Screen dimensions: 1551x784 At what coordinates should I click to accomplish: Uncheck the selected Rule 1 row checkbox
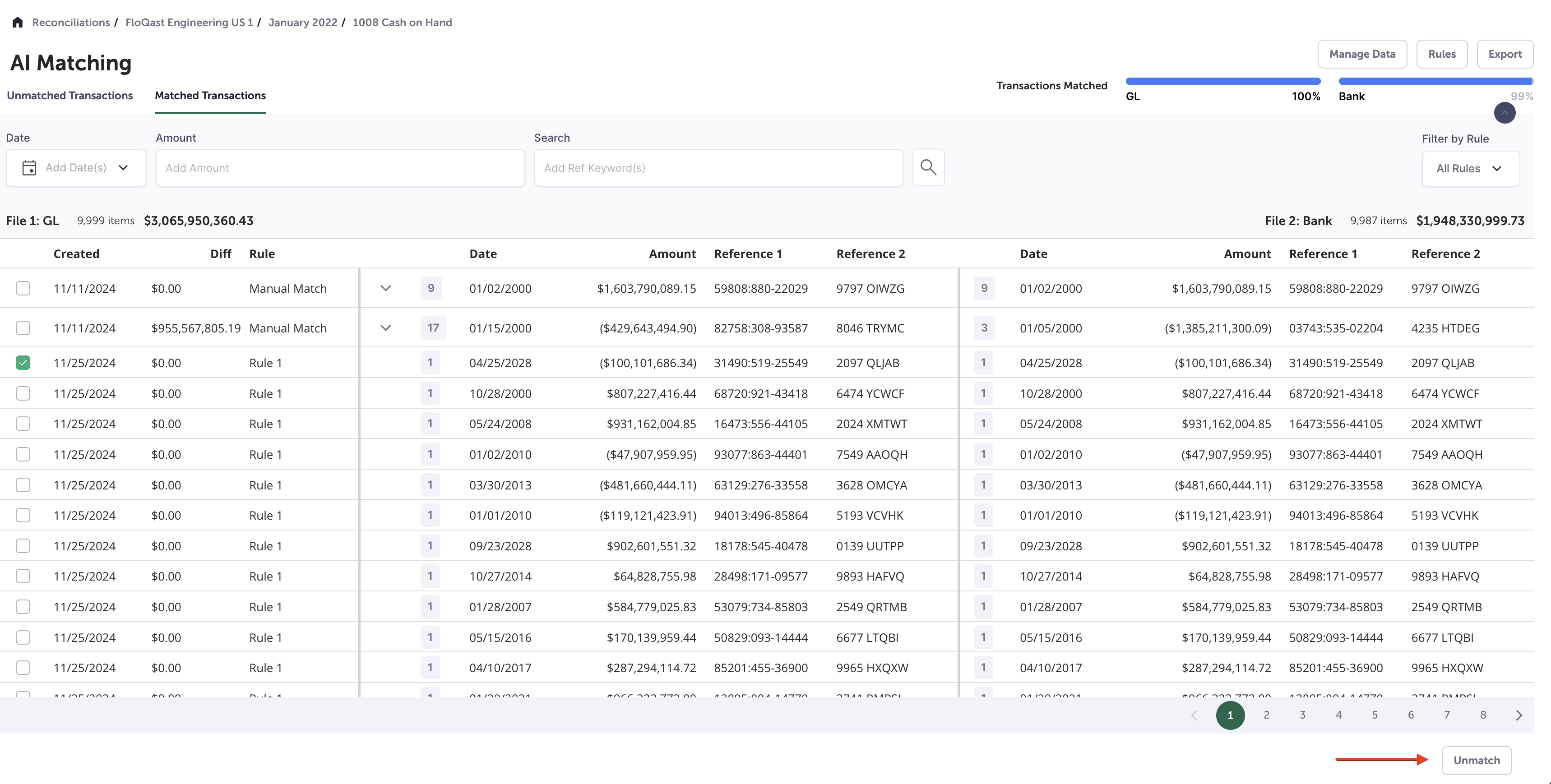(23, 363)
